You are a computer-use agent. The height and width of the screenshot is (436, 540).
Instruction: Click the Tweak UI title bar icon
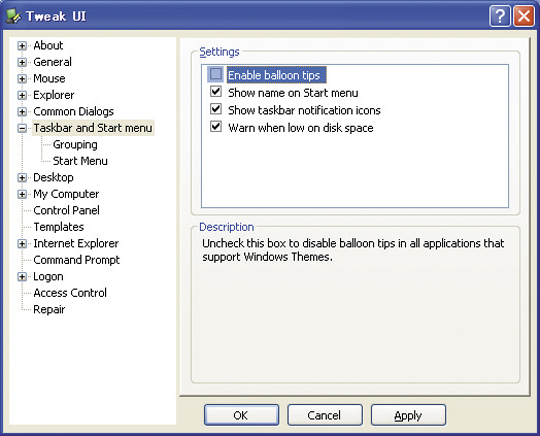click(x=13, y=16)
